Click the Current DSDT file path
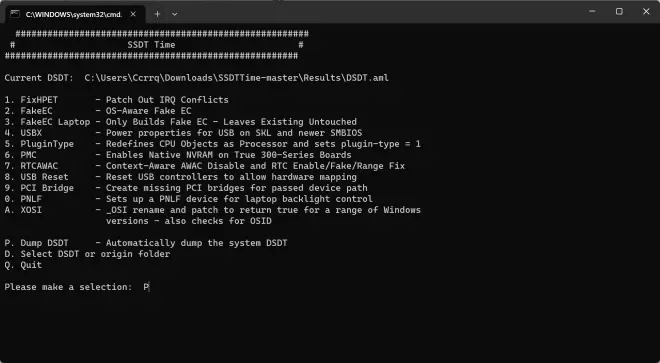 click(237, 78)
